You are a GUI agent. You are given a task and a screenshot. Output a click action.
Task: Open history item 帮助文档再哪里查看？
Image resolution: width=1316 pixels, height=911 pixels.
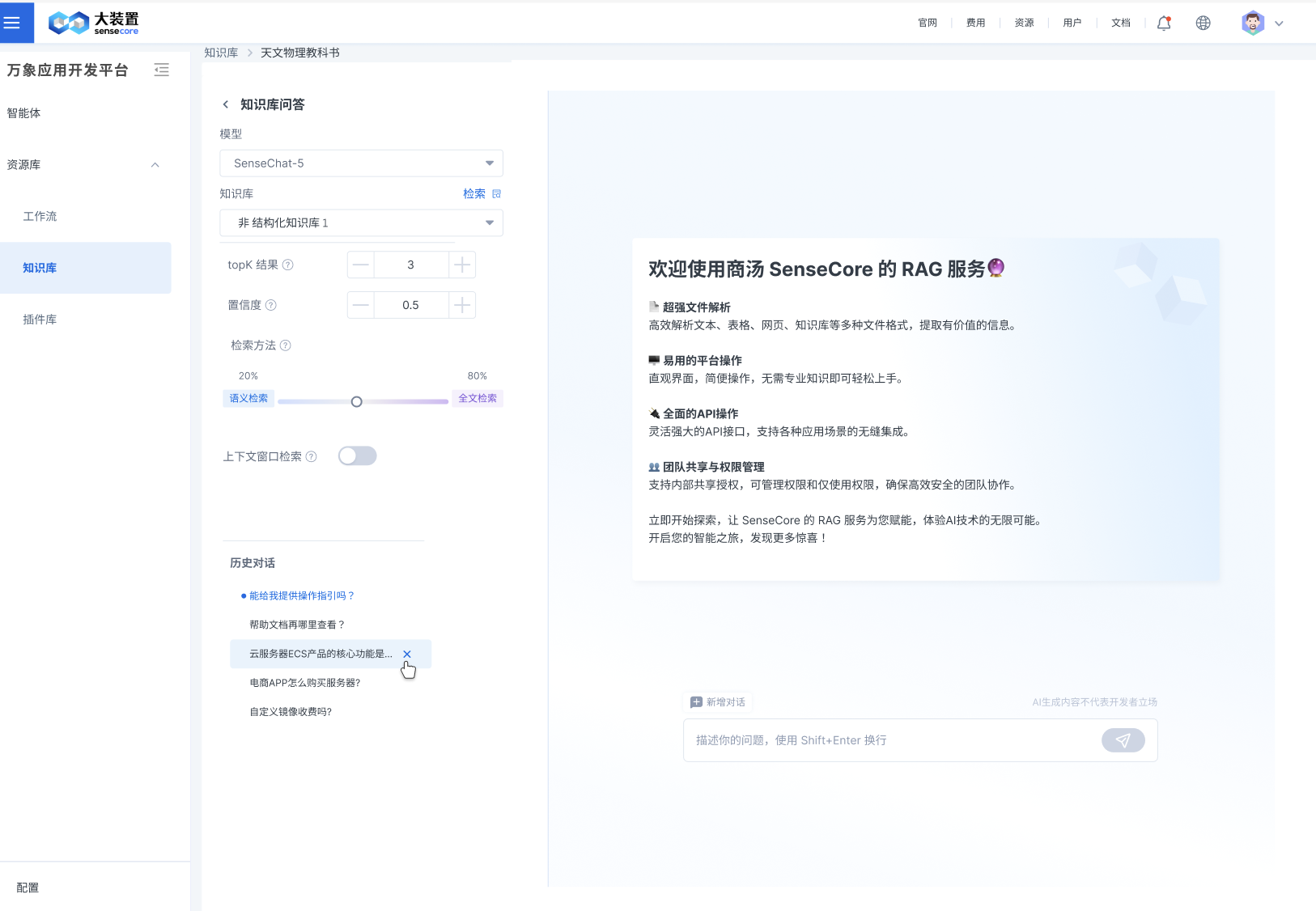point(297,625)
